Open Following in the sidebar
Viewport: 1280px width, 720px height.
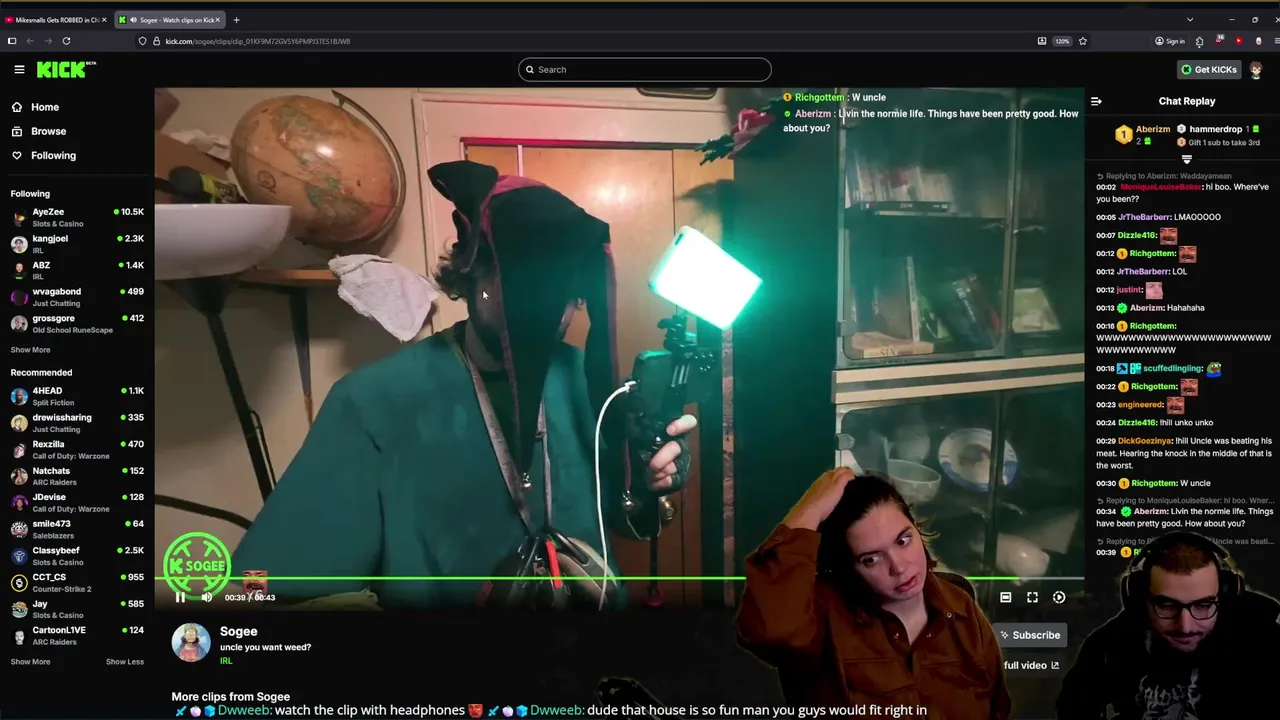(53, 155)
